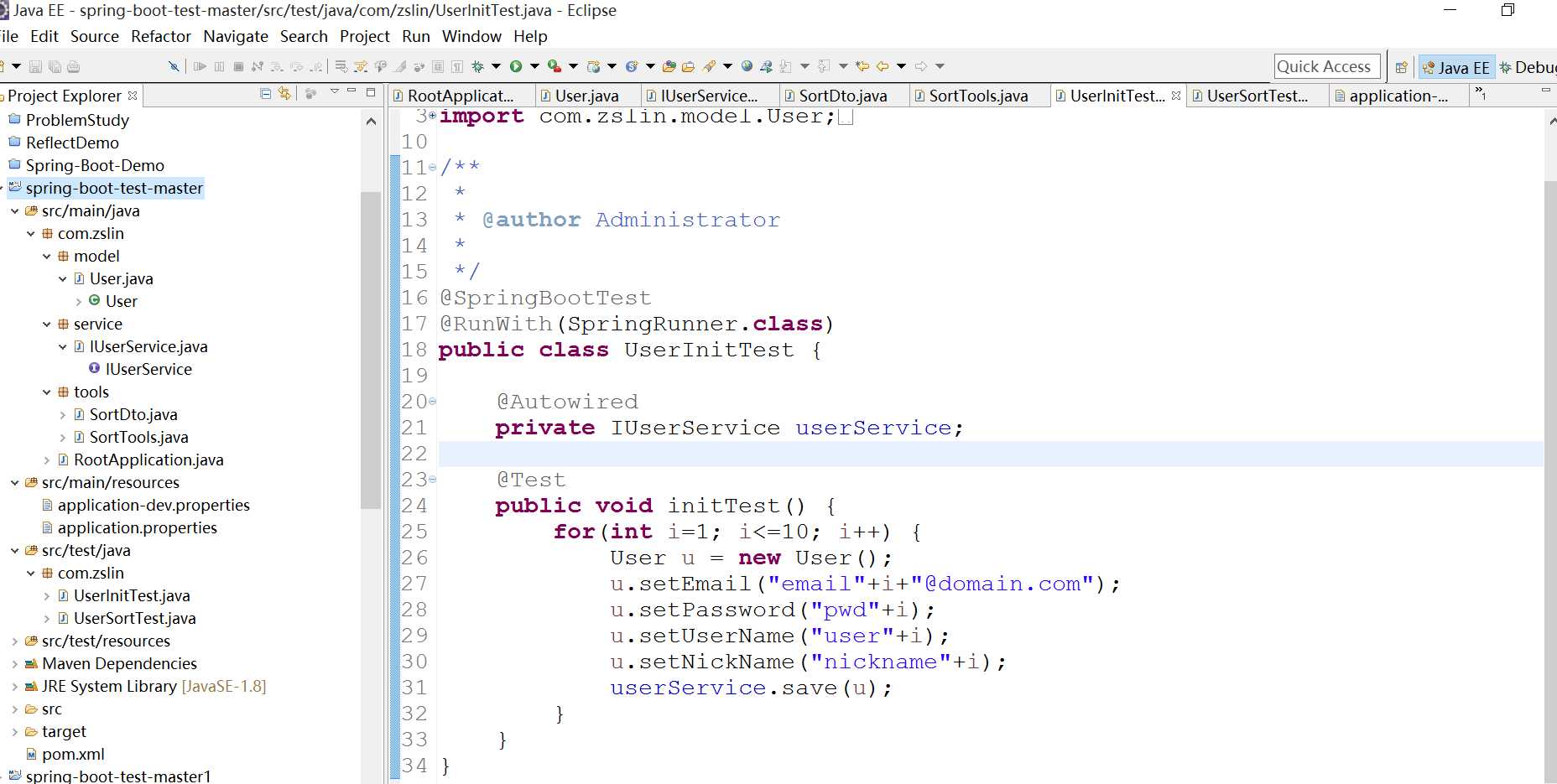Viewport: 1557px width, 784px height.
Task: Click the green Run button icon
Action: point(516,66)
